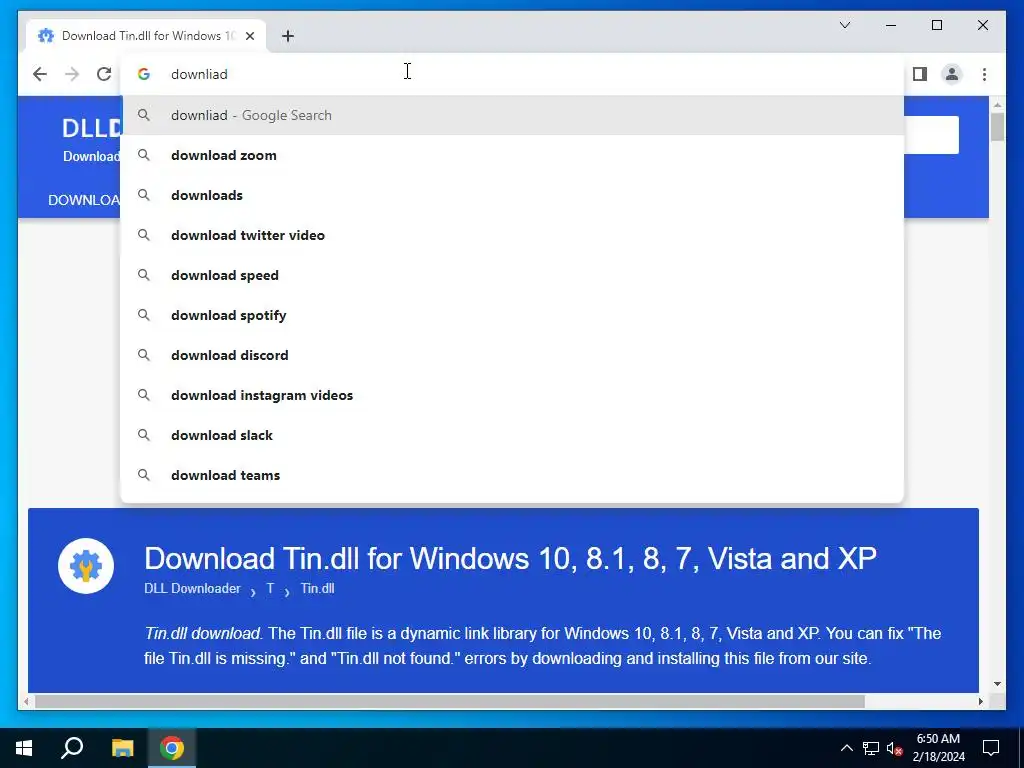Image resolution: width=1024 pixels, height=768 pixels.
Task: Open the Windows Start menu
Action: pyautogui.click(x=24, y=748)
